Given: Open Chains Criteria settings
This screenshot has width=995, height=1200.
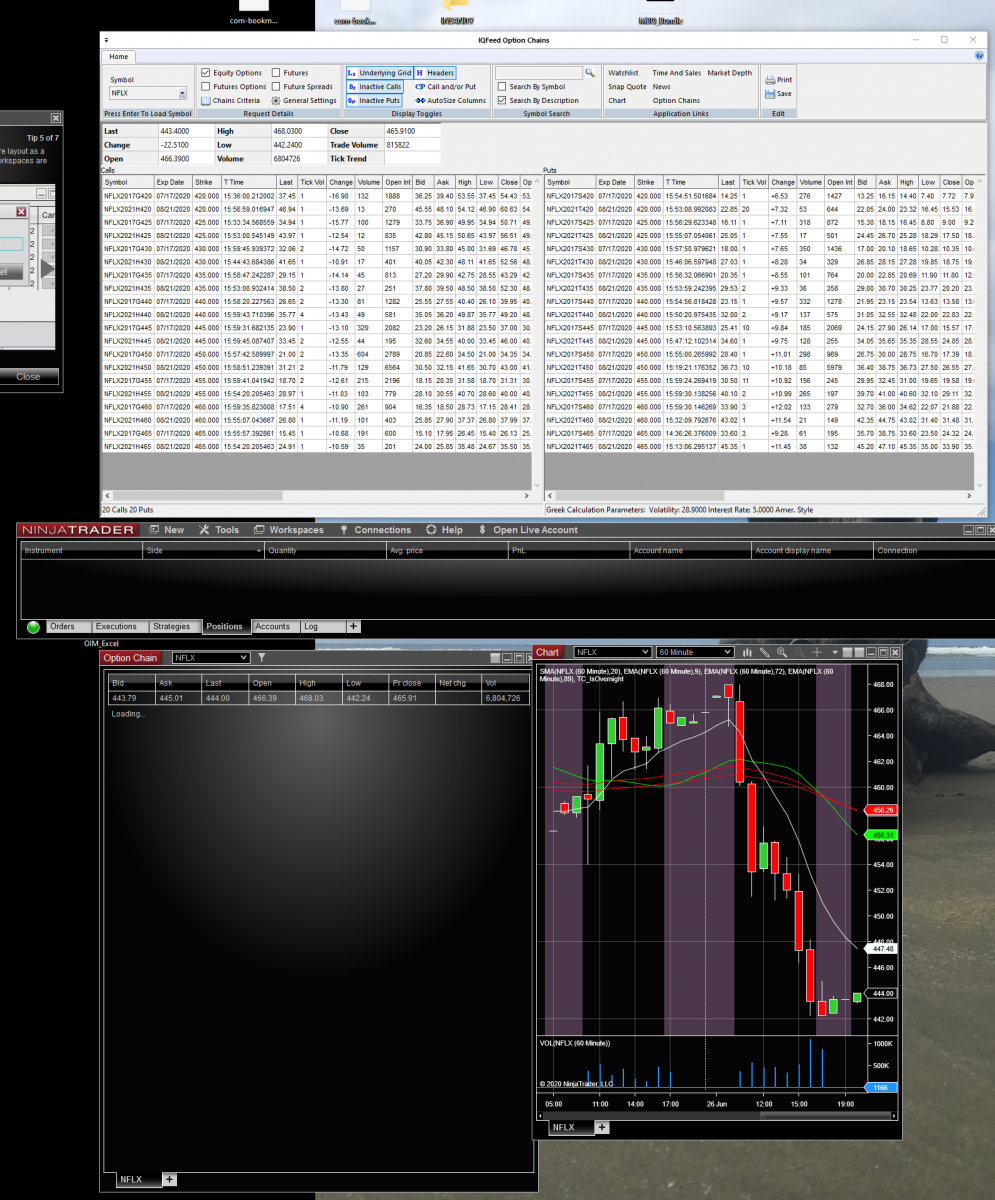Looking at the screenshot, I should click(x=230, y=101).
